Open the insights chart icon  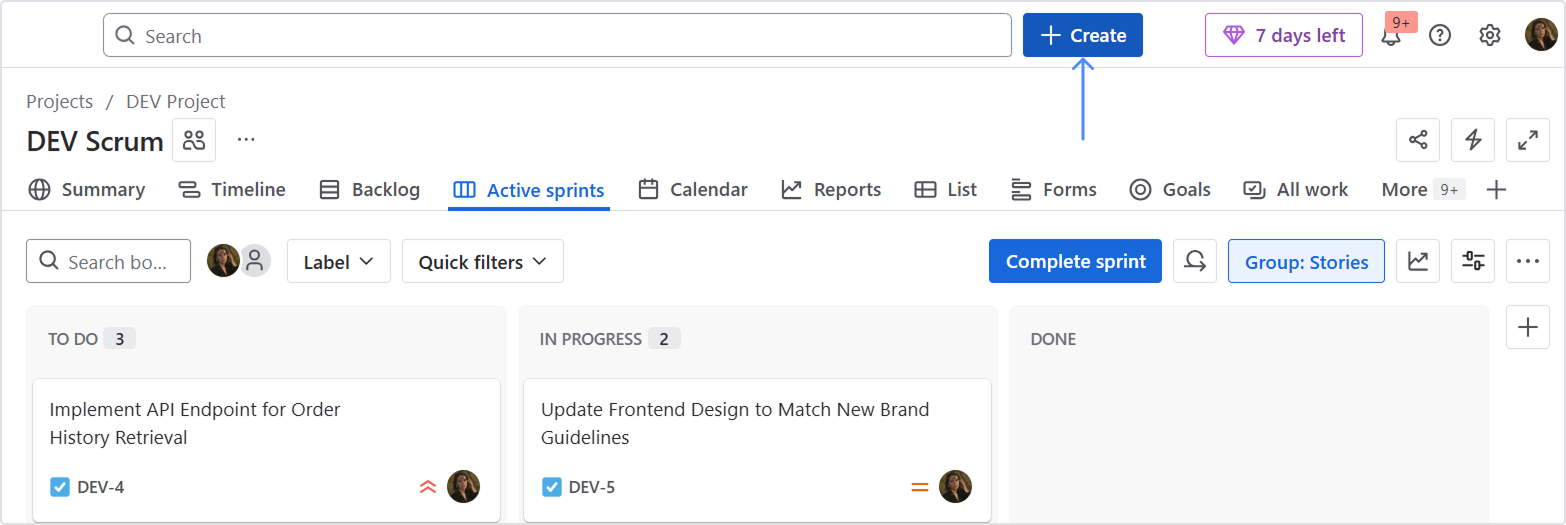point(1418,261)
